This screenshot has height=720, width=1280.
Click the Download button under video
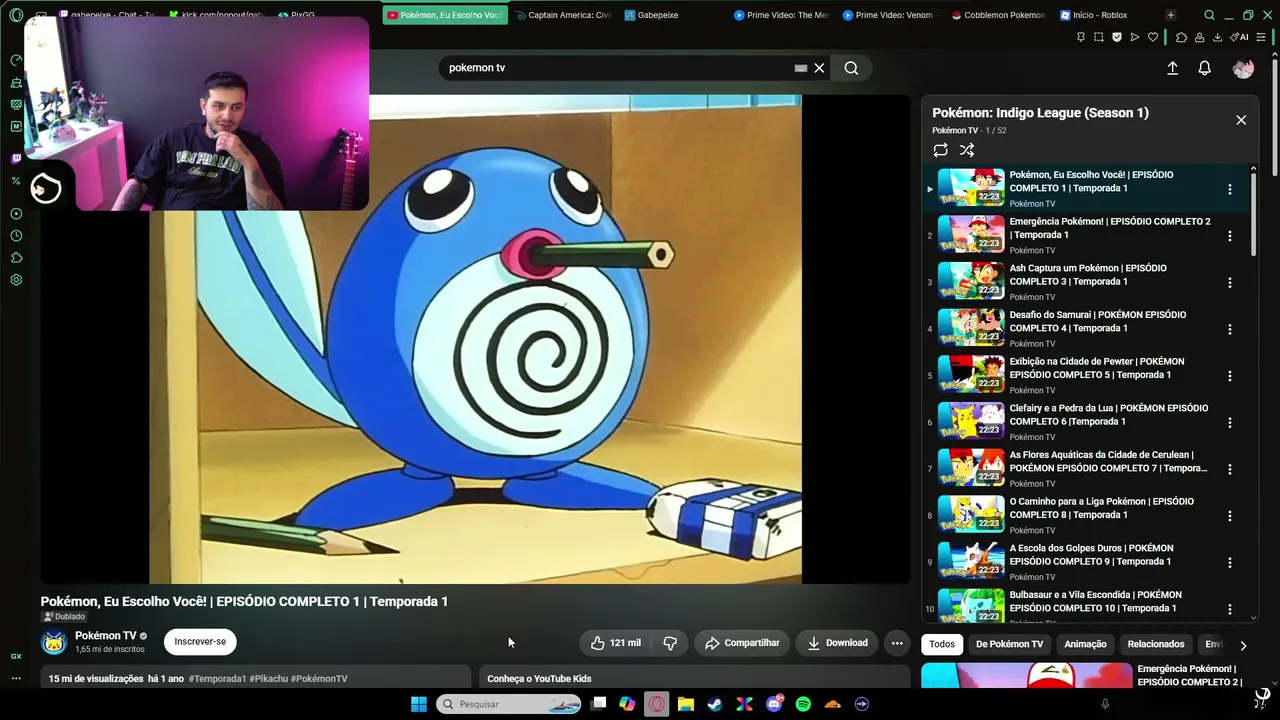coord(837,643)
